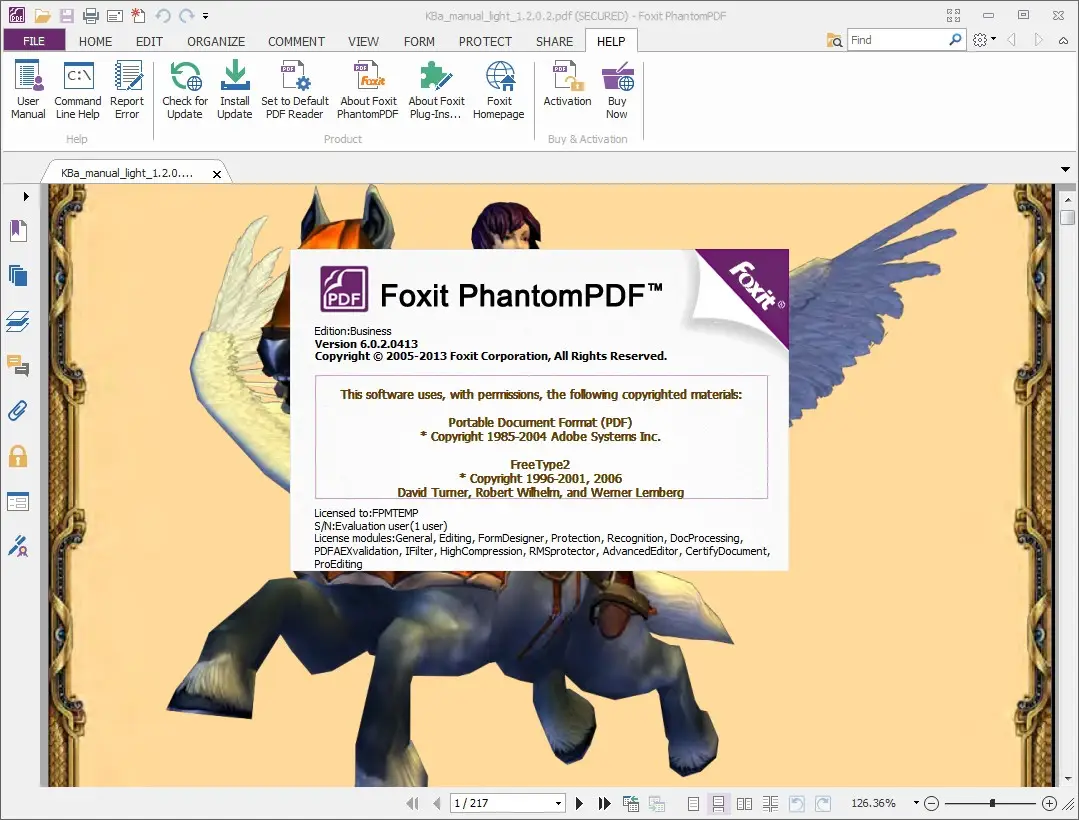Close the KBa_manual_light document tab
1079x820 pixels.
pos(217,174)
